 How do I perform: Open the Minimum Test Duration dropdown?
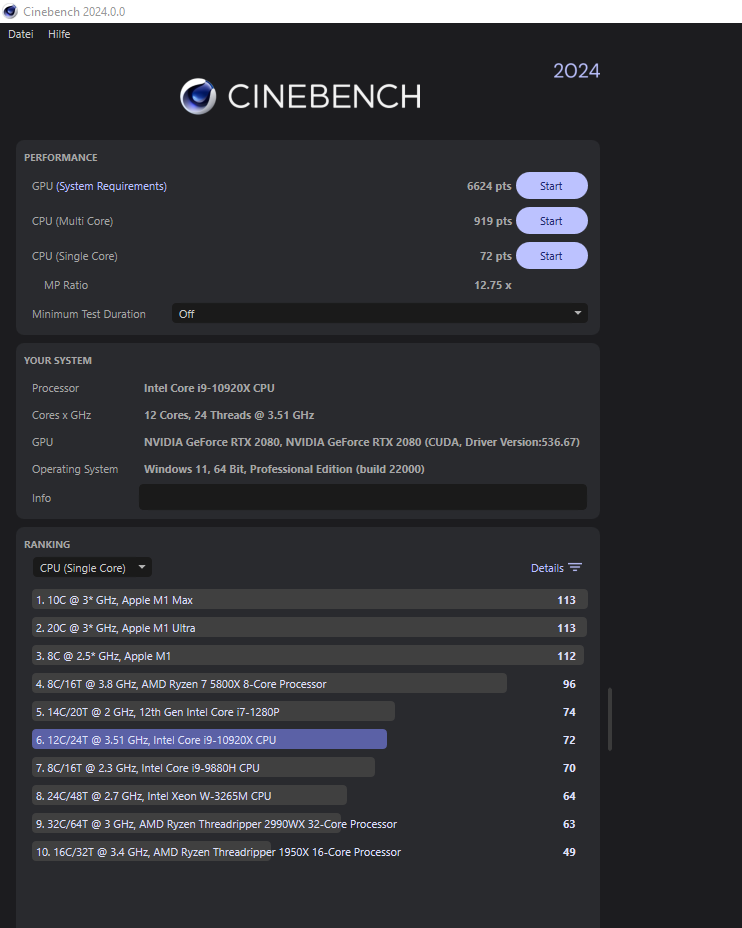380,314
